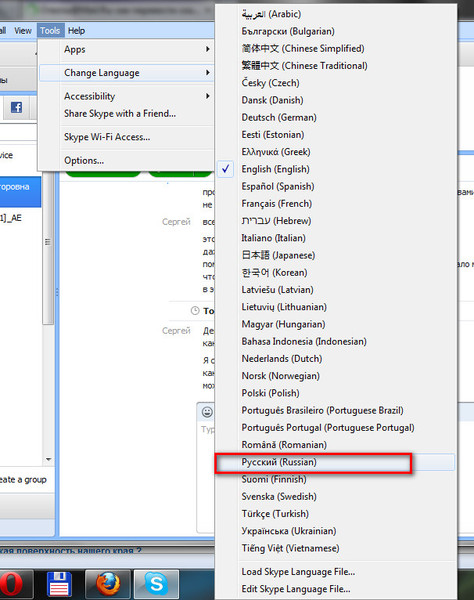
Task: Expand the Accessibility submenu
Action: pos(126,96)
